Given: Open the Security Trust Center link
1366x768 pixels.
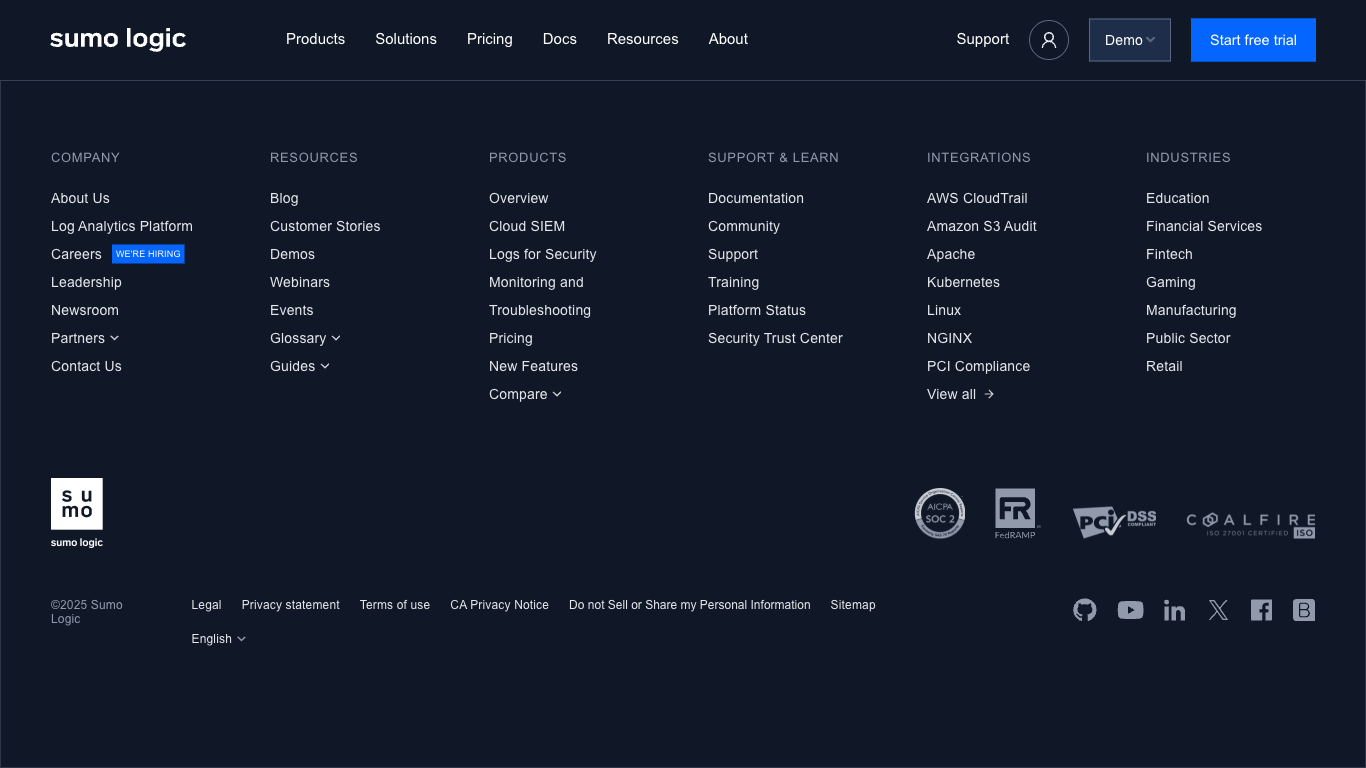Looking at the screenshot, I should (775, 338).
